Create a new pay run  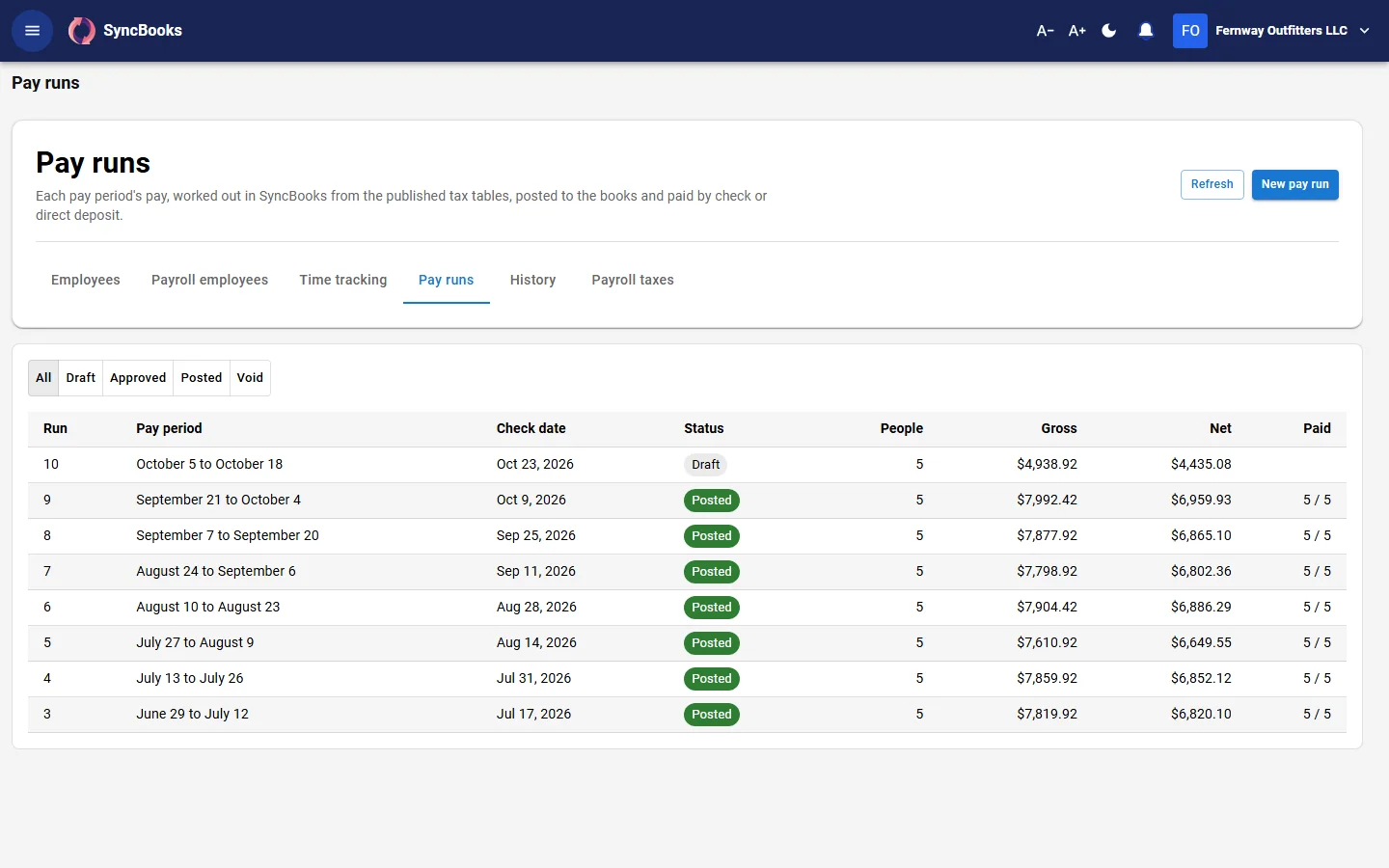pos(1294,184)
